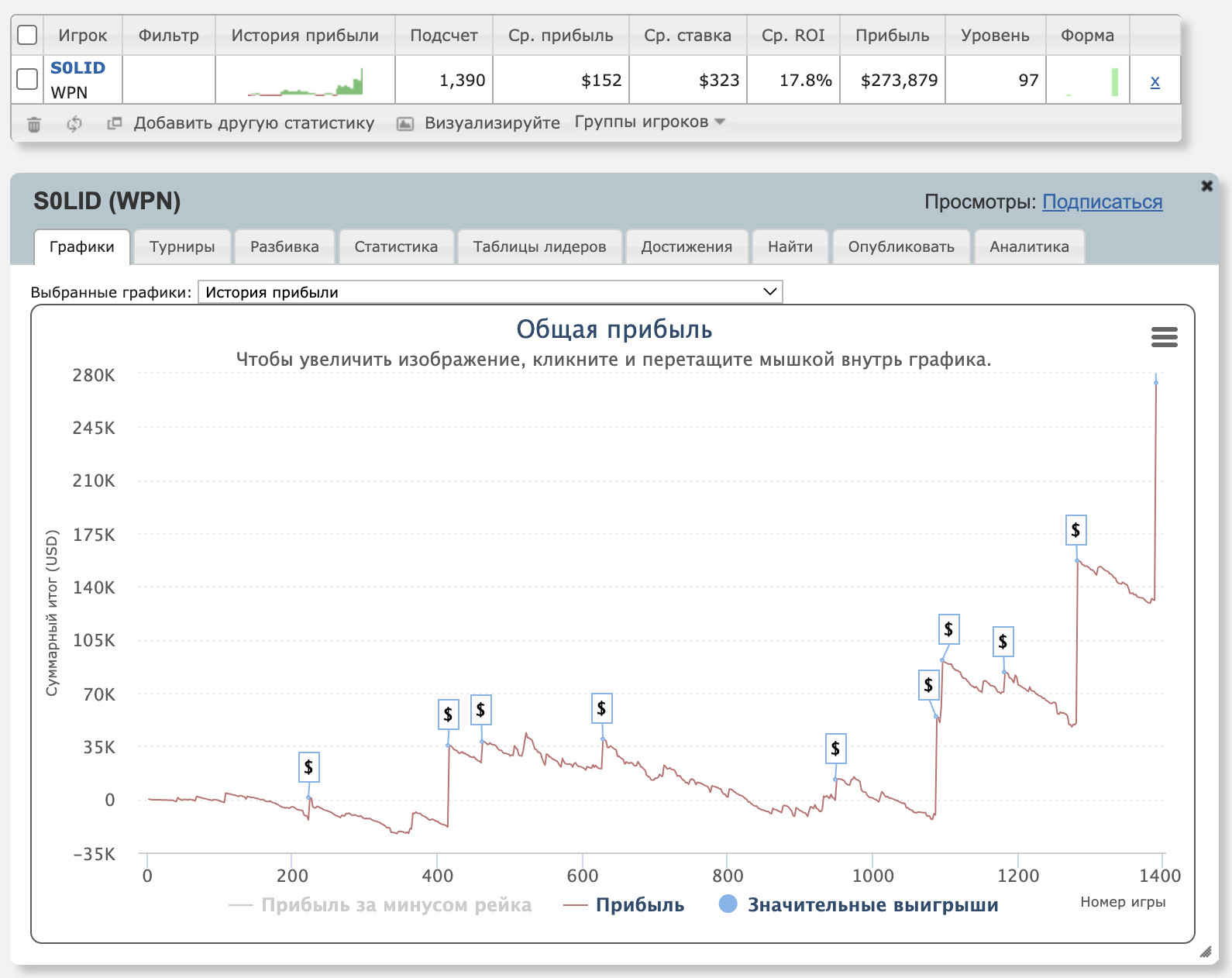Tick the select-all checkbox in table header

(x=27, y=35)
